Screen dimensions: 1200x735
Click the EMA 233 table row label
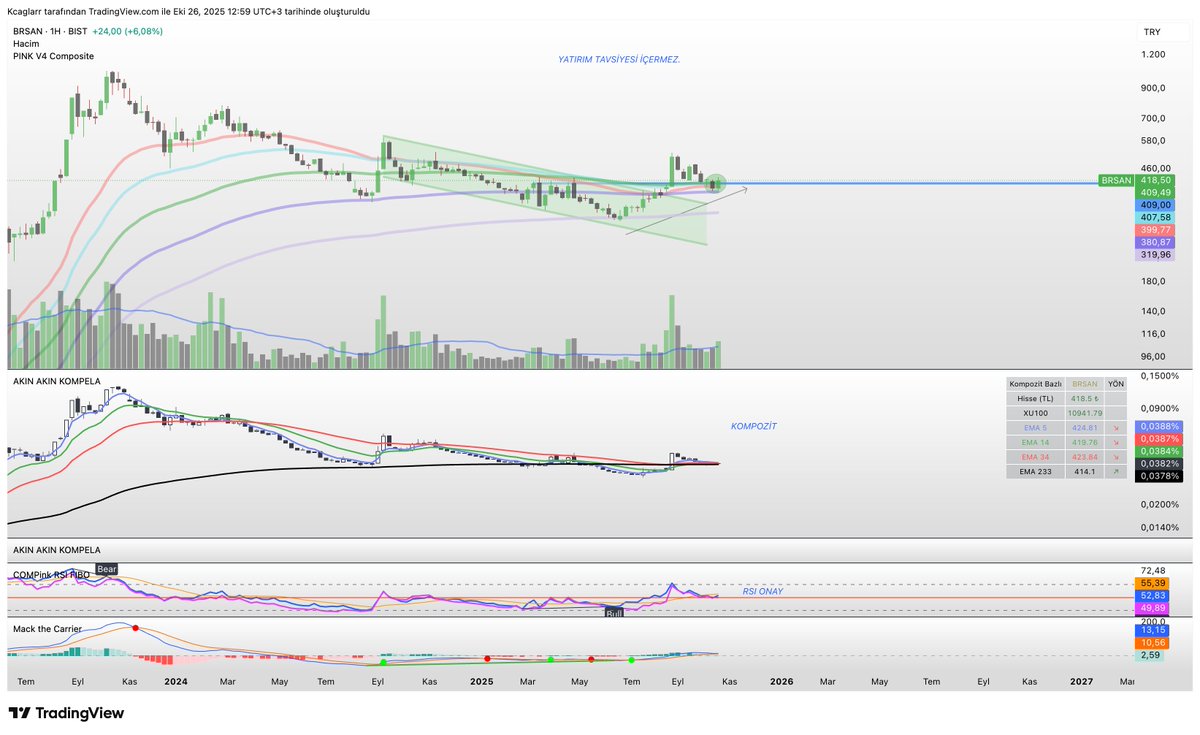[x=1035, y=470]
